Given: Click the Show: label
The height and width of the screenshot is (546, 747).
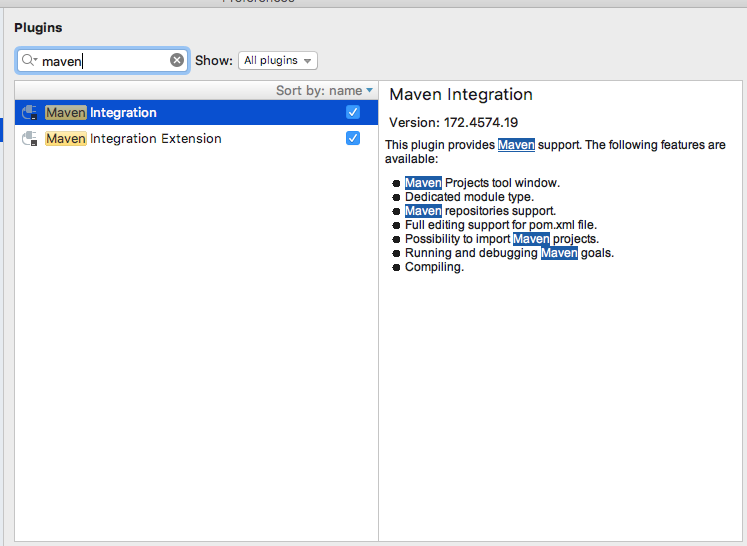Looking at the screenshot, I should [214, 61].
